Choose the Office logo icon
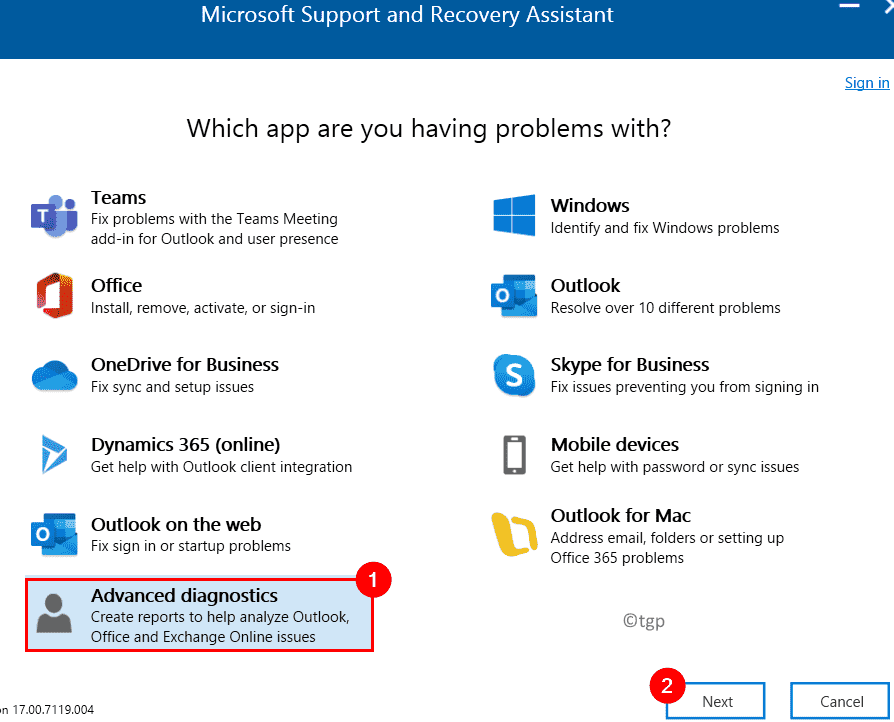894x722 pixels. point(55,295)
